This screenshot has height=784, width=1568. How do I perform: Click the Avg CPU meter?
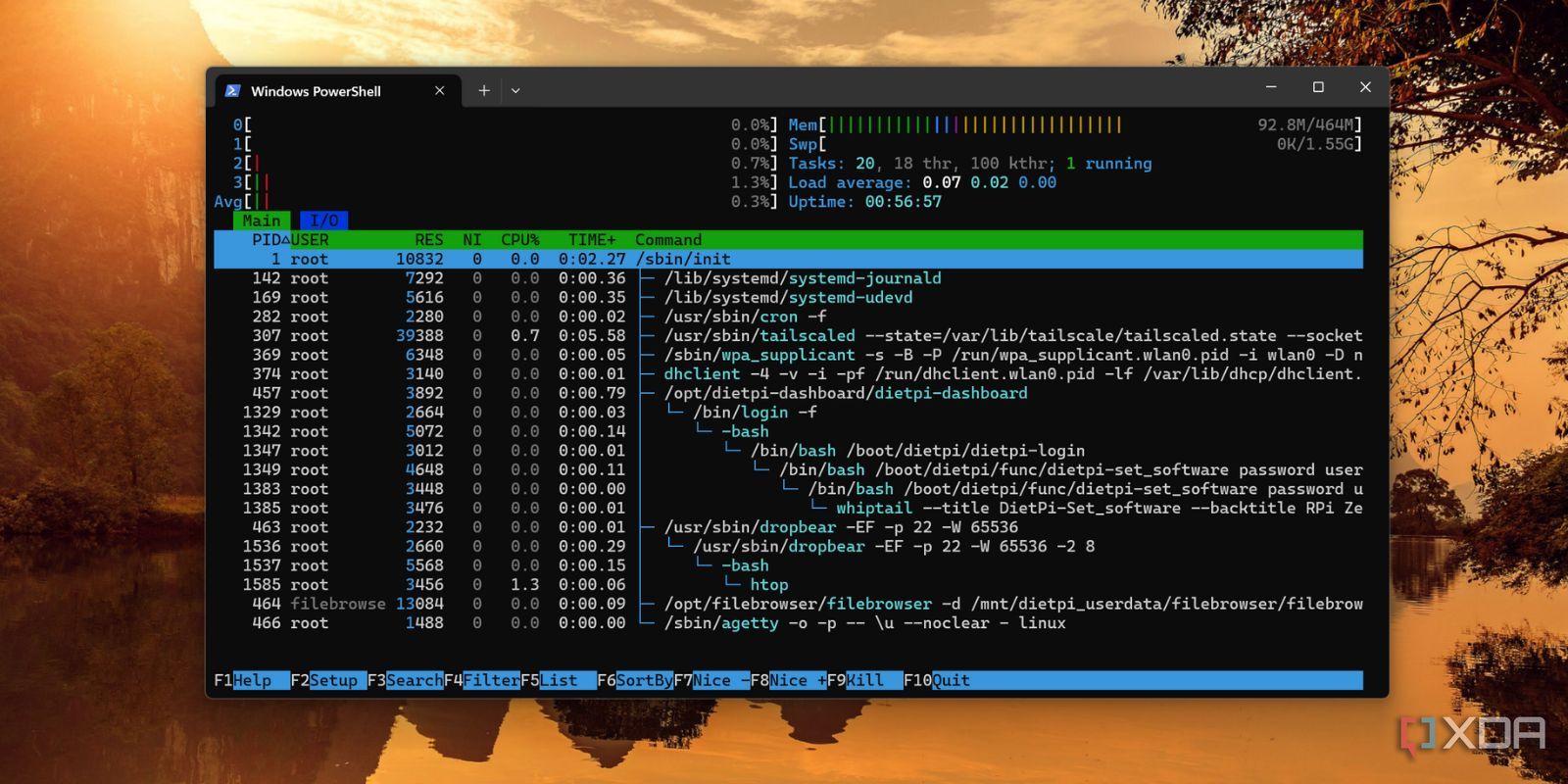[496, 202]
